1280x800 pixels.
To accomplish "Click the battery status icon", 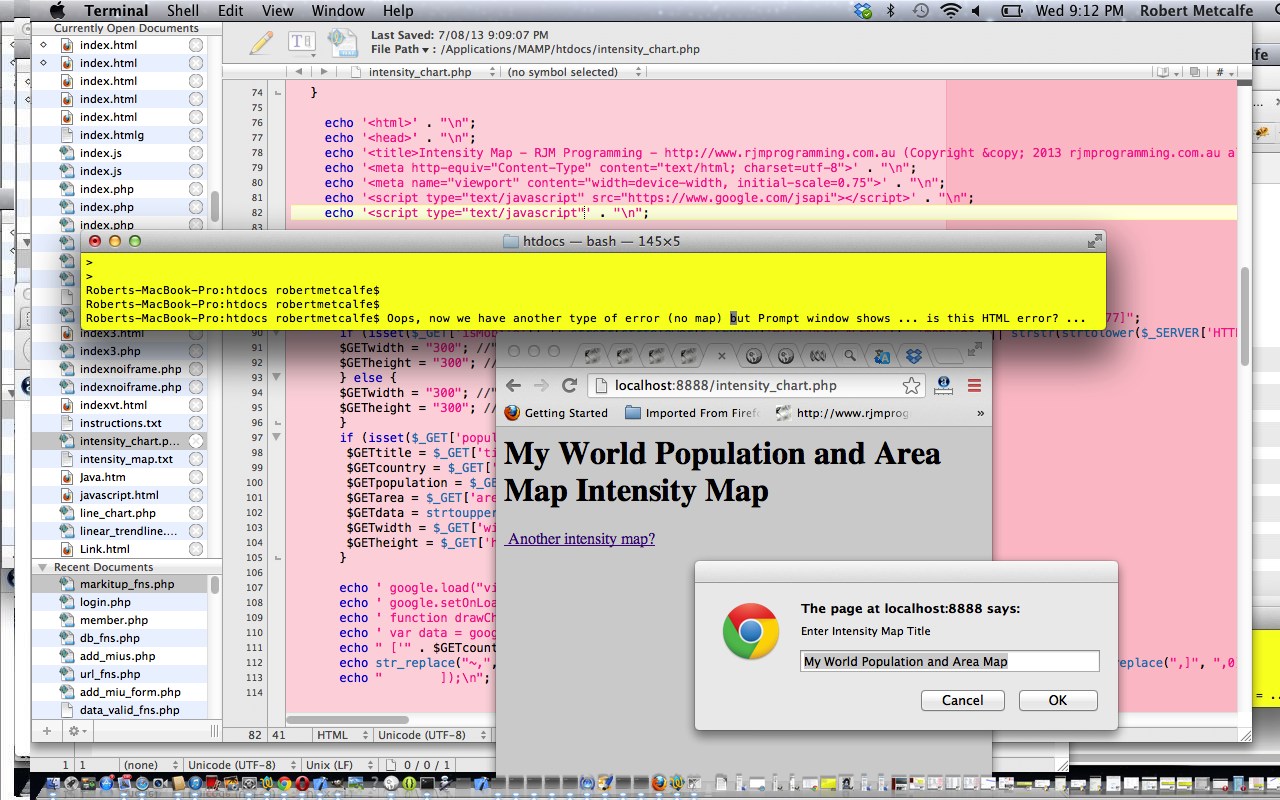I will (x=1012, y=11).
